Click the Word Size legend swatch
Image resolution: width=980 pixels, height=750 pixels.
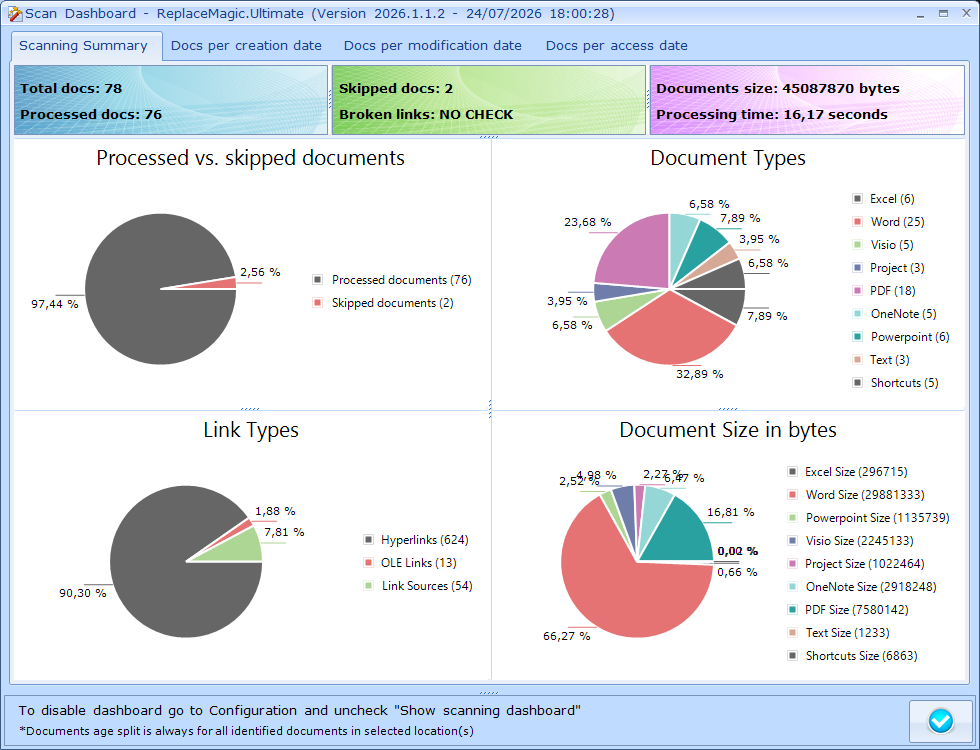[x=792, y=495]
